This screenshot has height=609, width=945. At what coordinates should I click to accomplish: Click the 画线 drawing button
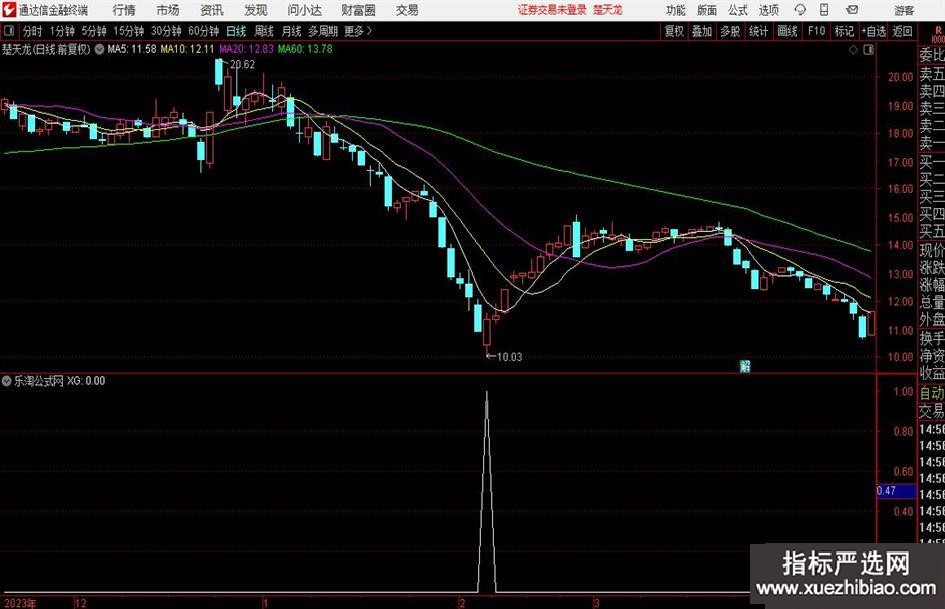click(x=788, y=31)
